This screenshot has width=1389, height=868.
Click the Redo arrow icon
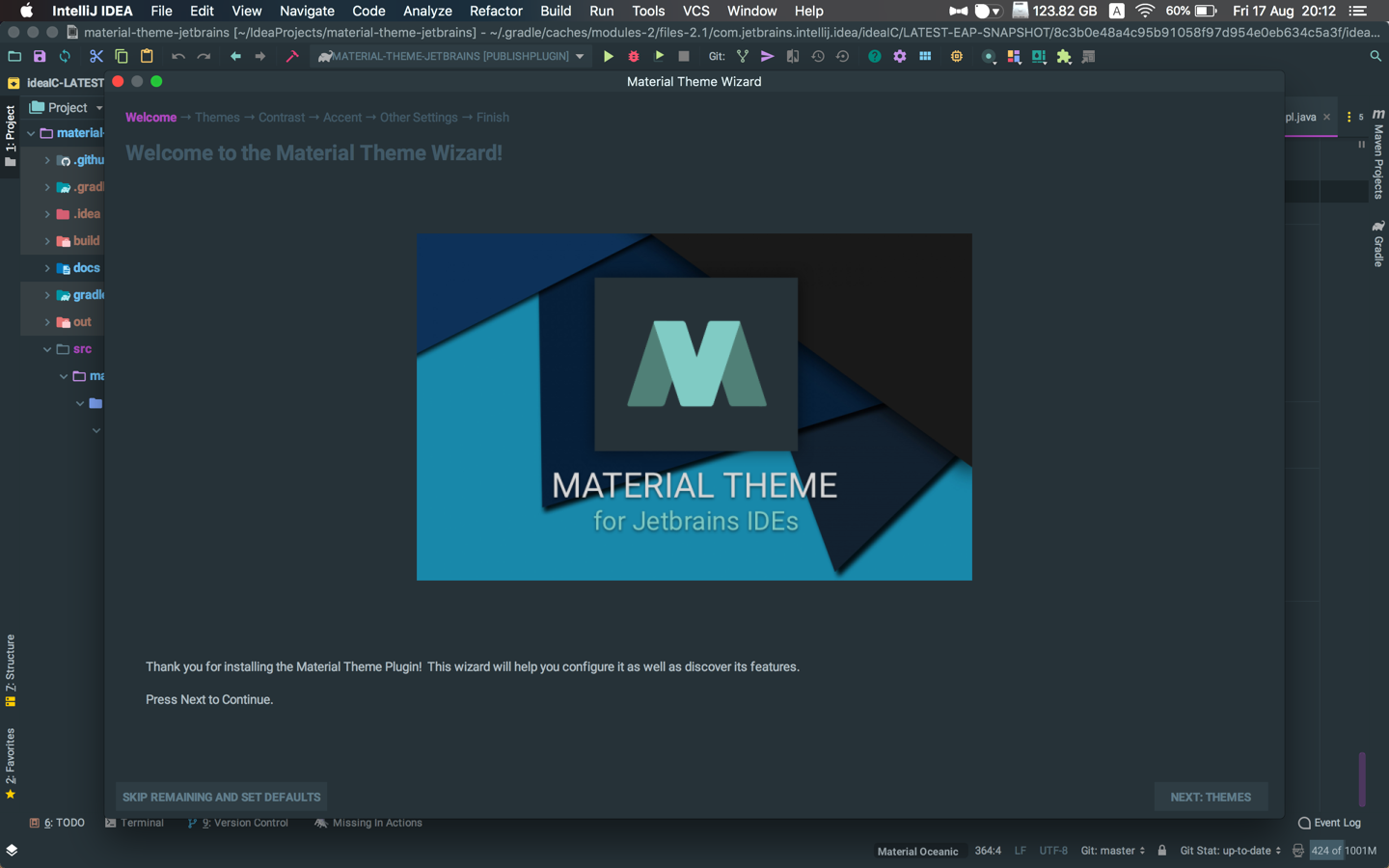pyautogui.click(x=204, y=57)
